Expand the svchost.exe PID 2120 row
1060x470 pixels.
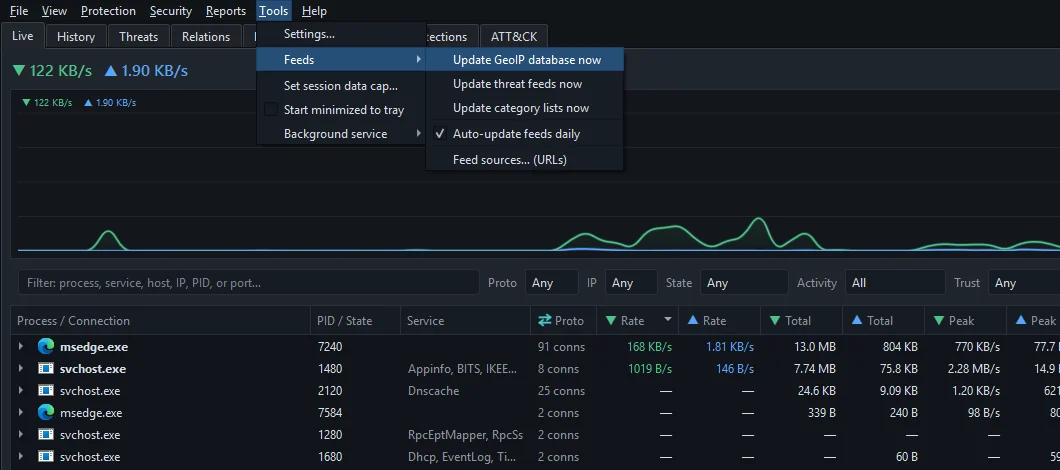point(21,391)
